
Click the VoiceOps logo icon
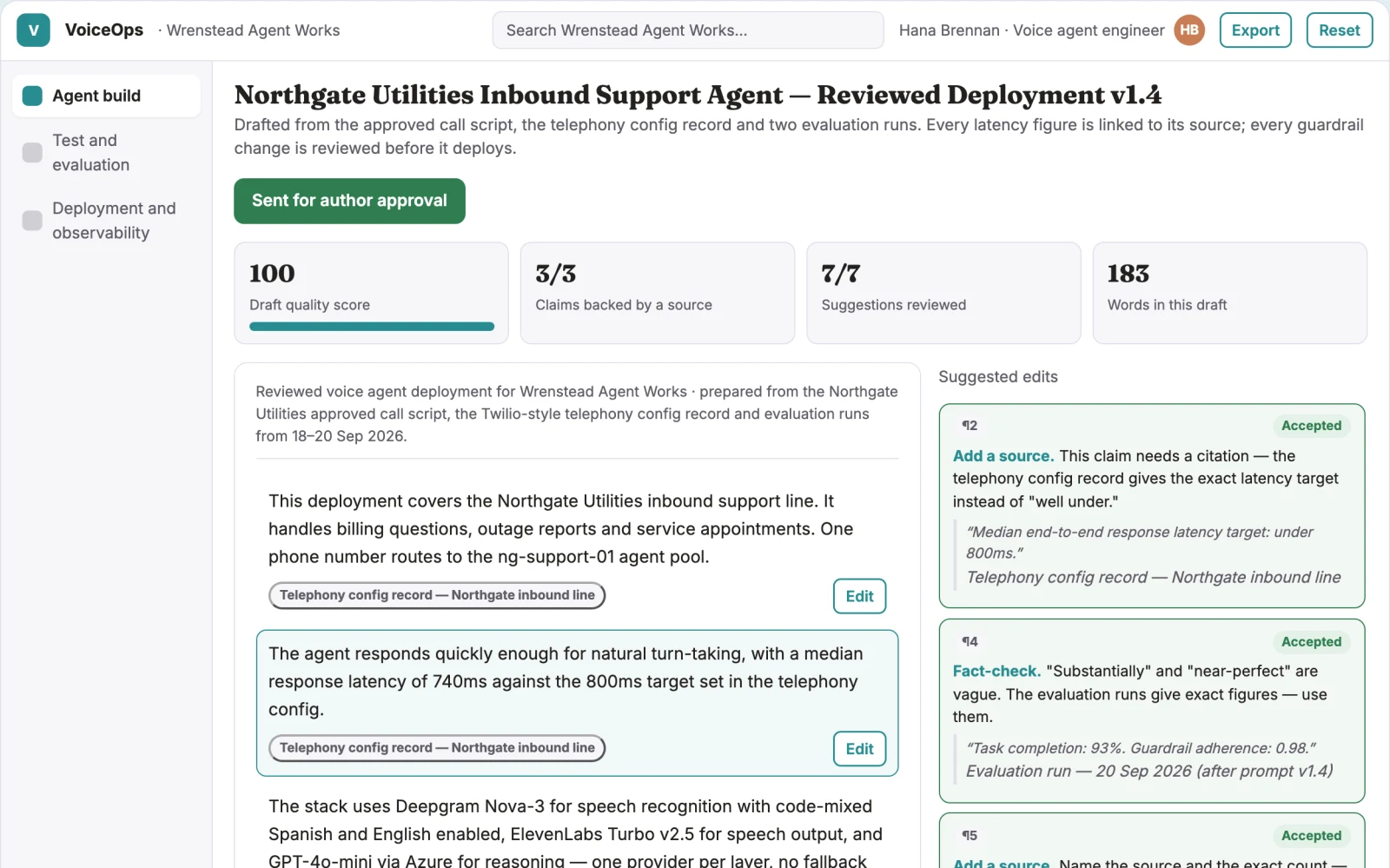33,30
